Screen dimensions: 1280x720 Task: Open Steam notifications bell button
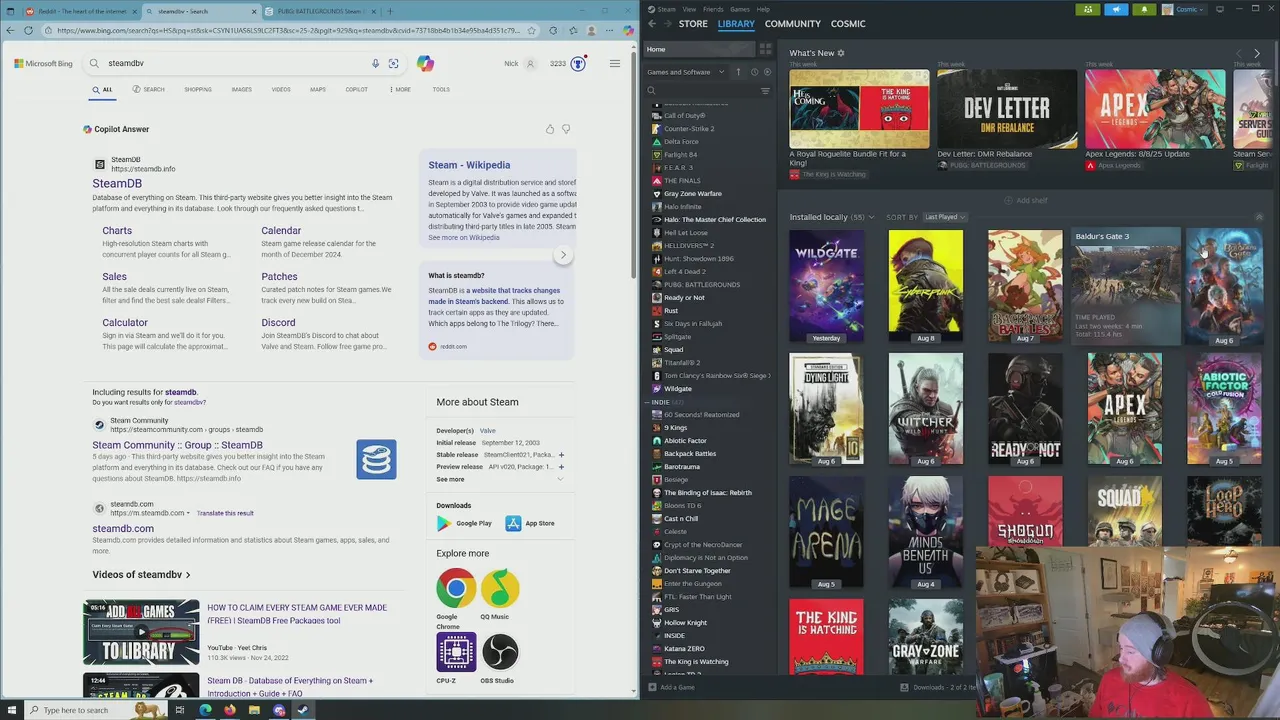1144,9
